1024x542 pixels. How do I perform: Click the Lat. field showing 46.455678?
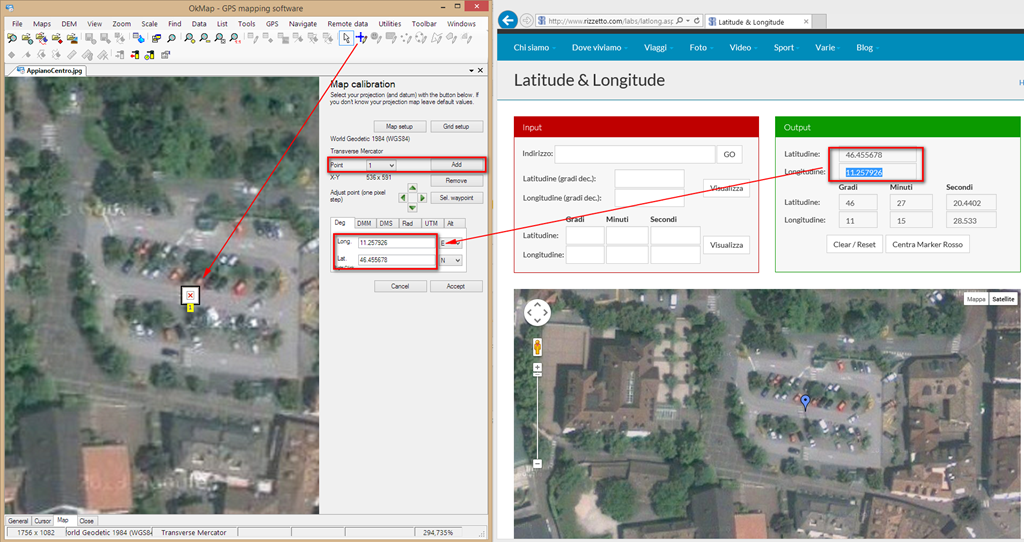pos(396,260)
